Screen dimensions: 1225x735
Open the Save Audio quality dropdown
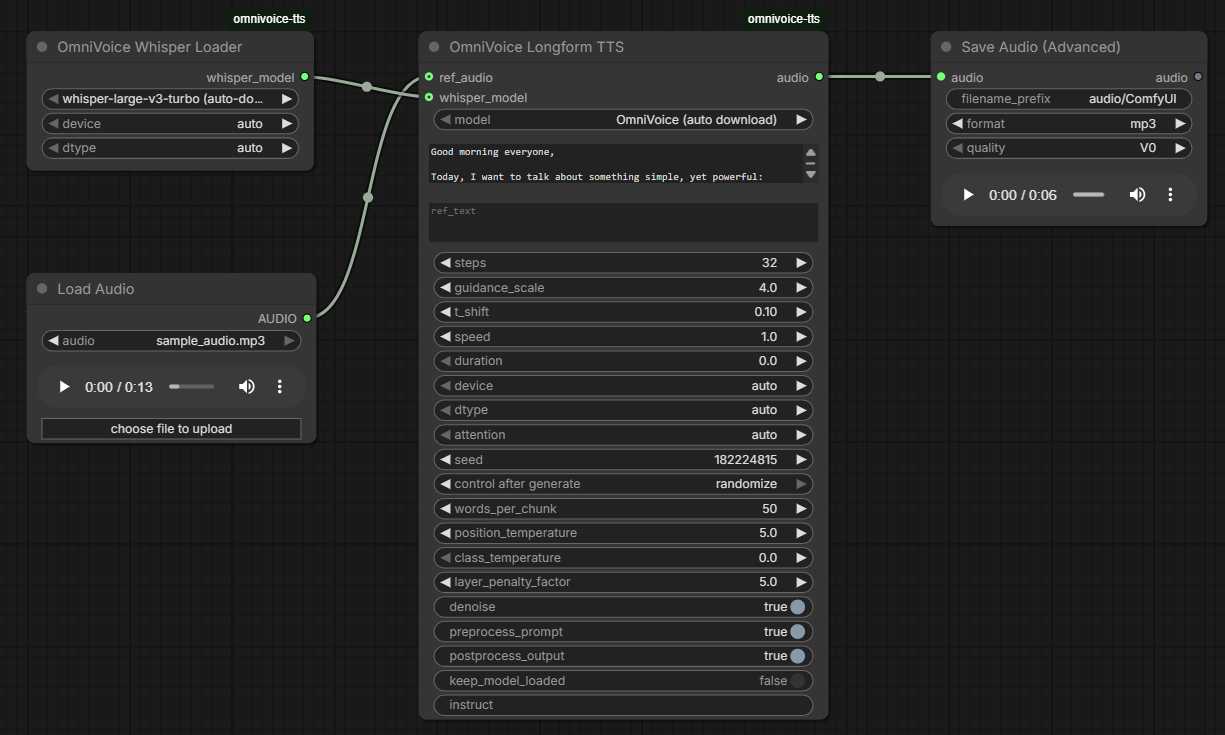tap(1068, 148)
